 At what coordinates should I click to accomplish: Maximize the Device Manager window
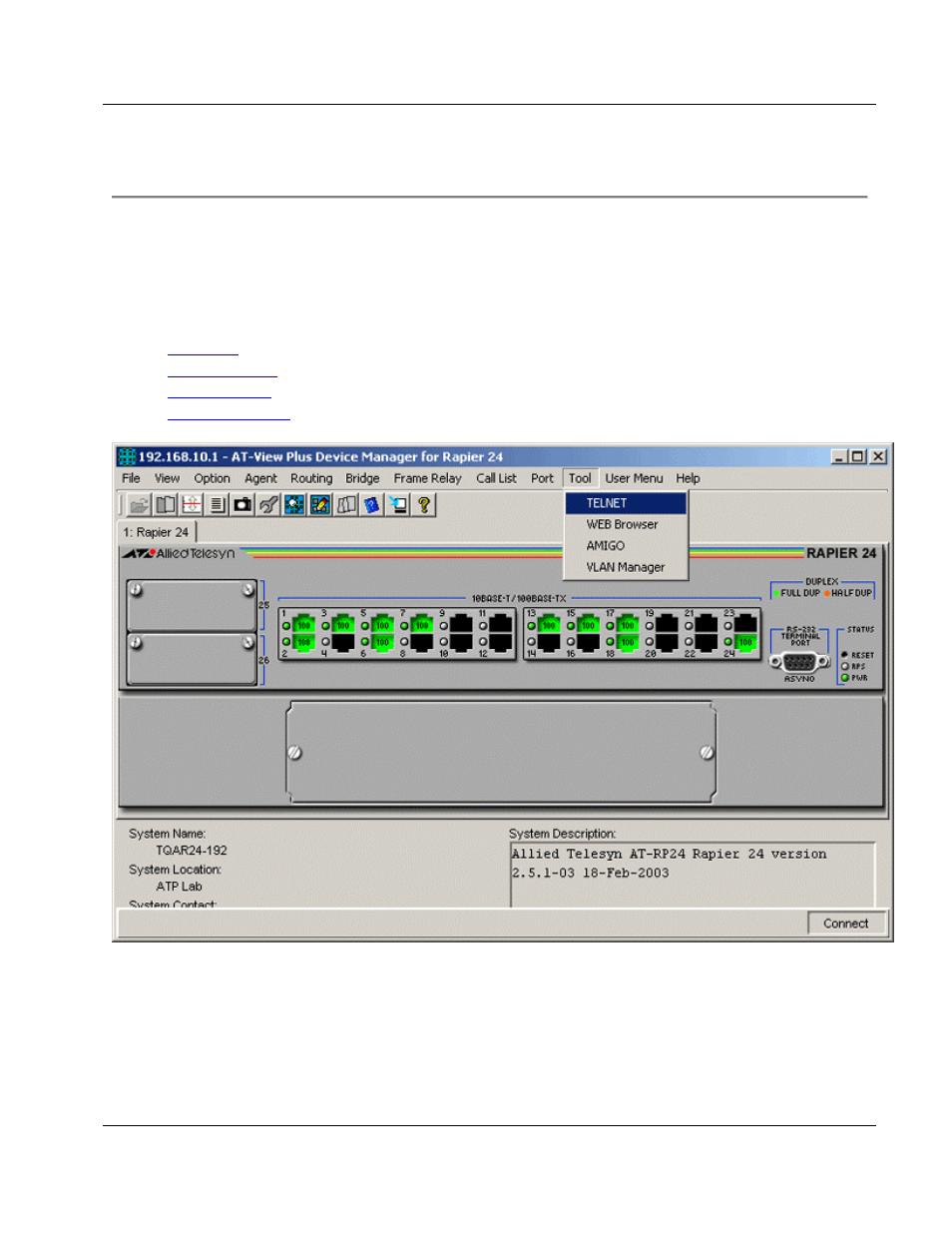coord(858,456)
